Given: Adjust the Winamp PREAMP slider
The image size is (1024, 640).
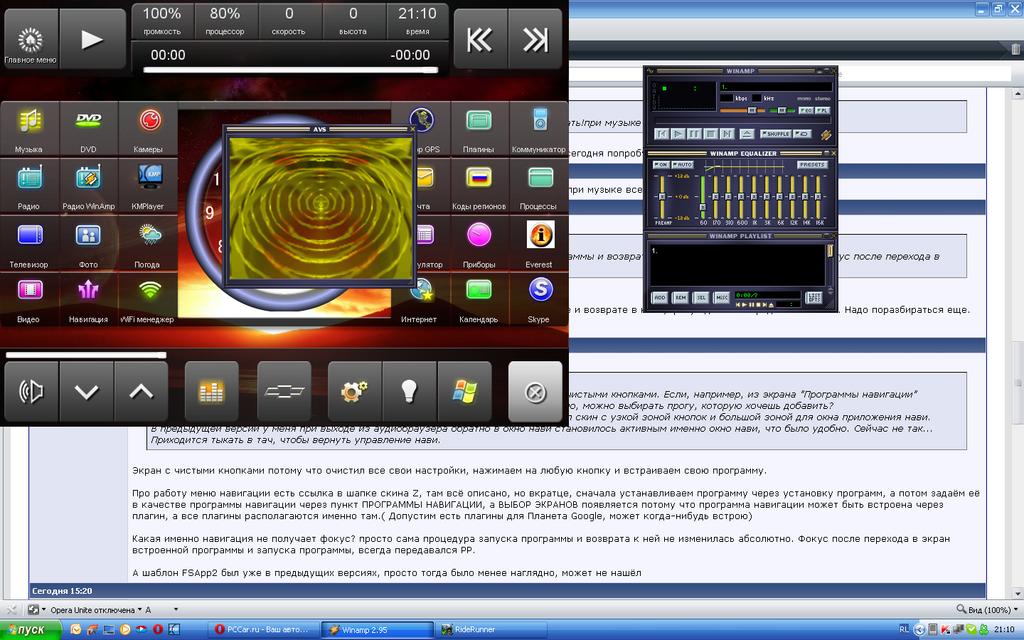Looking at the screenshot, I should coord(661,195).
